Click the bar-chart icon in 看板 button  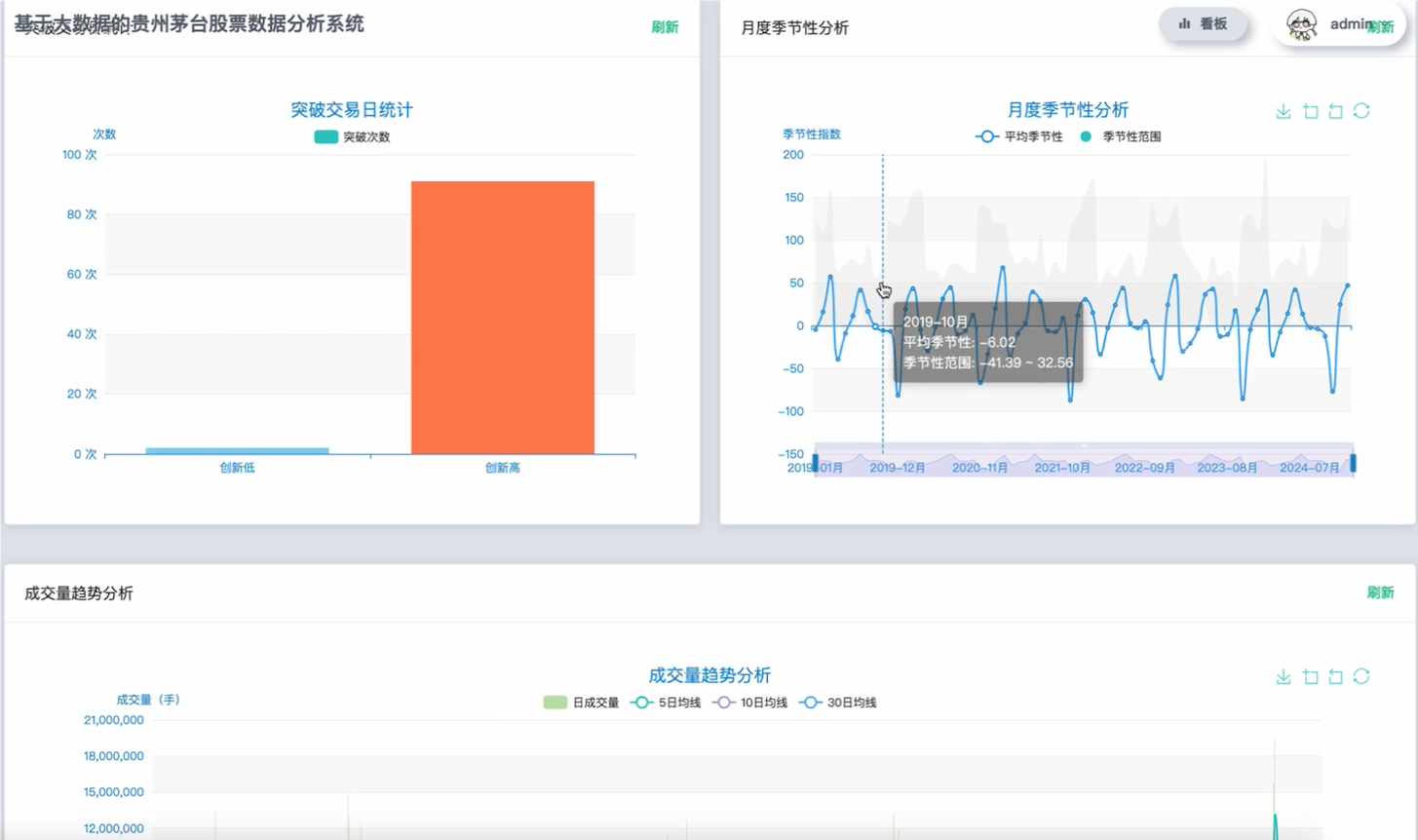coord(1184,23)
